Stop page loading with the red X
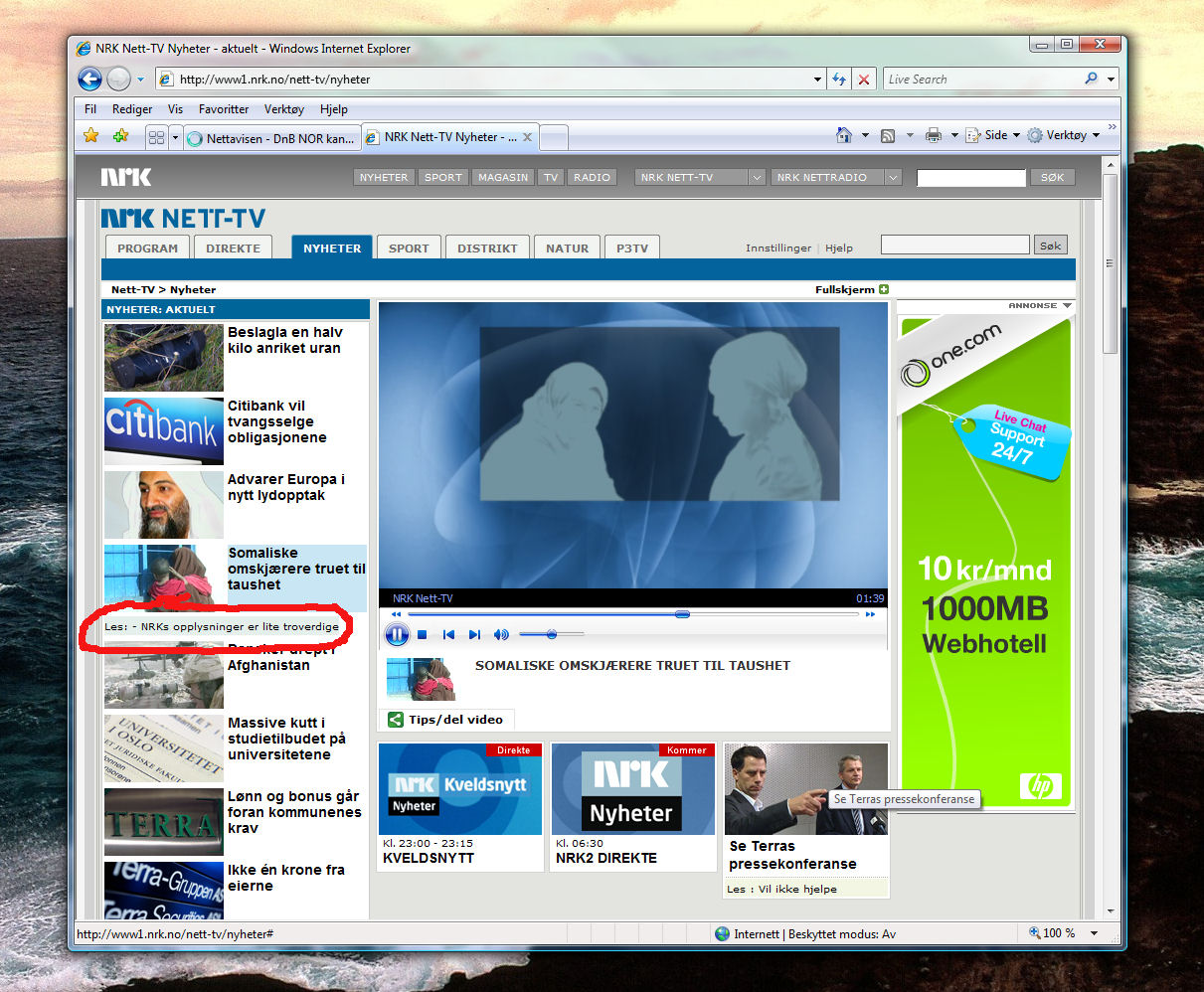 [864, 80]
